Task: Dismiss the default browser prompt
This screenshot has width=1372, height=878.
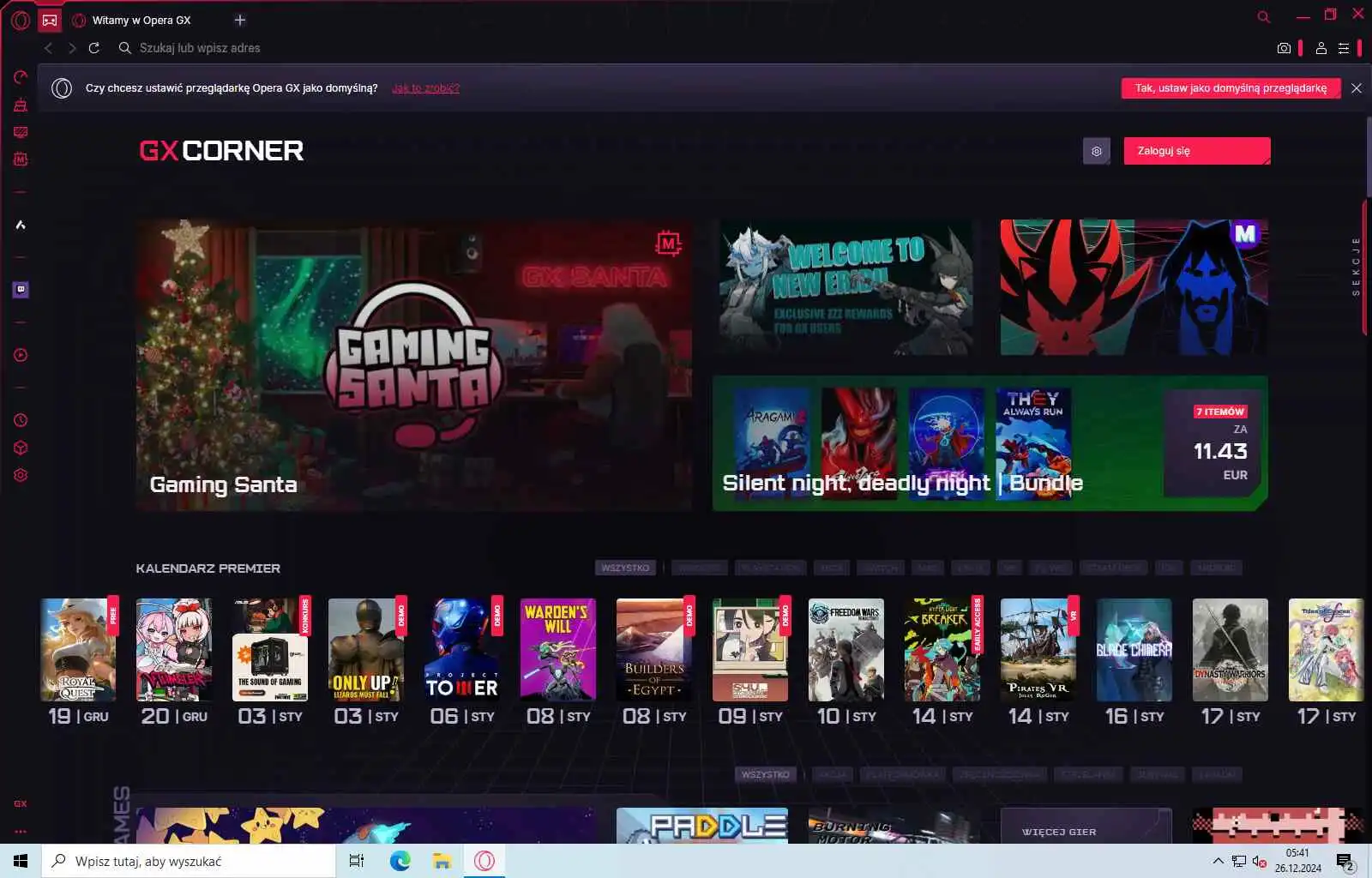Action: pos(1357,88)
